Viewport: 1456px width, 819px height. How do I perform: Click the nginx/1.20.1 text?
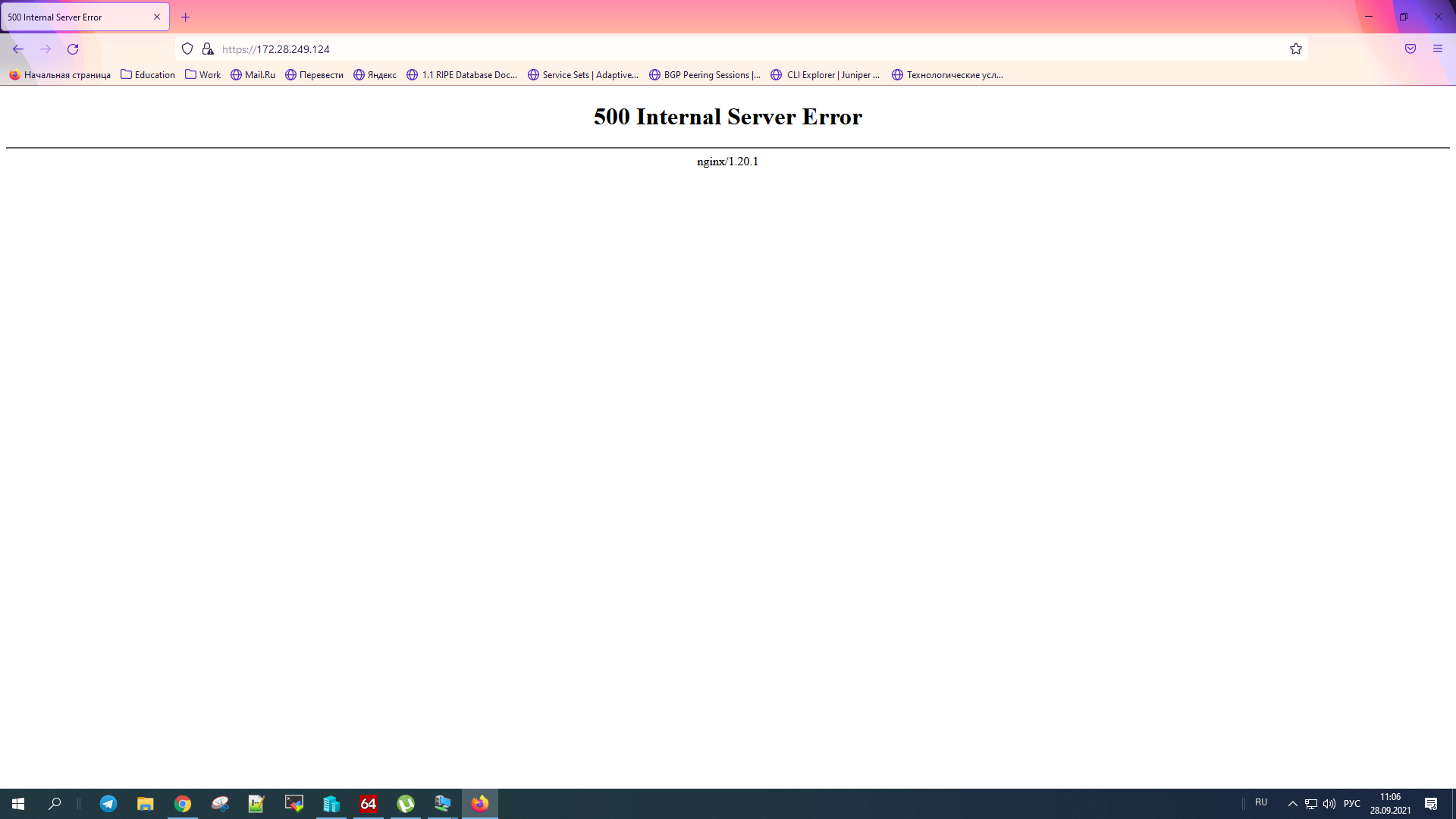click(x=728, y=162)
